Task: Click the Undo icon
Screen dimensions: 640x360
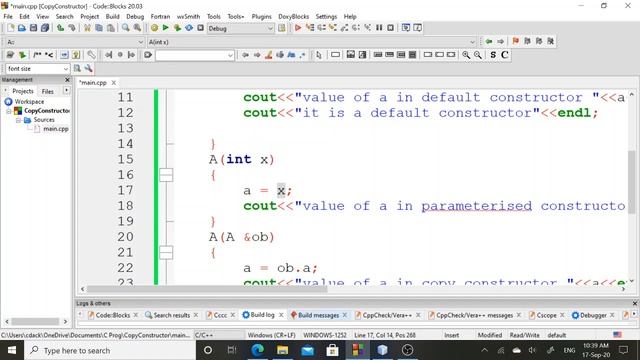Action: (x=60, y=28)
